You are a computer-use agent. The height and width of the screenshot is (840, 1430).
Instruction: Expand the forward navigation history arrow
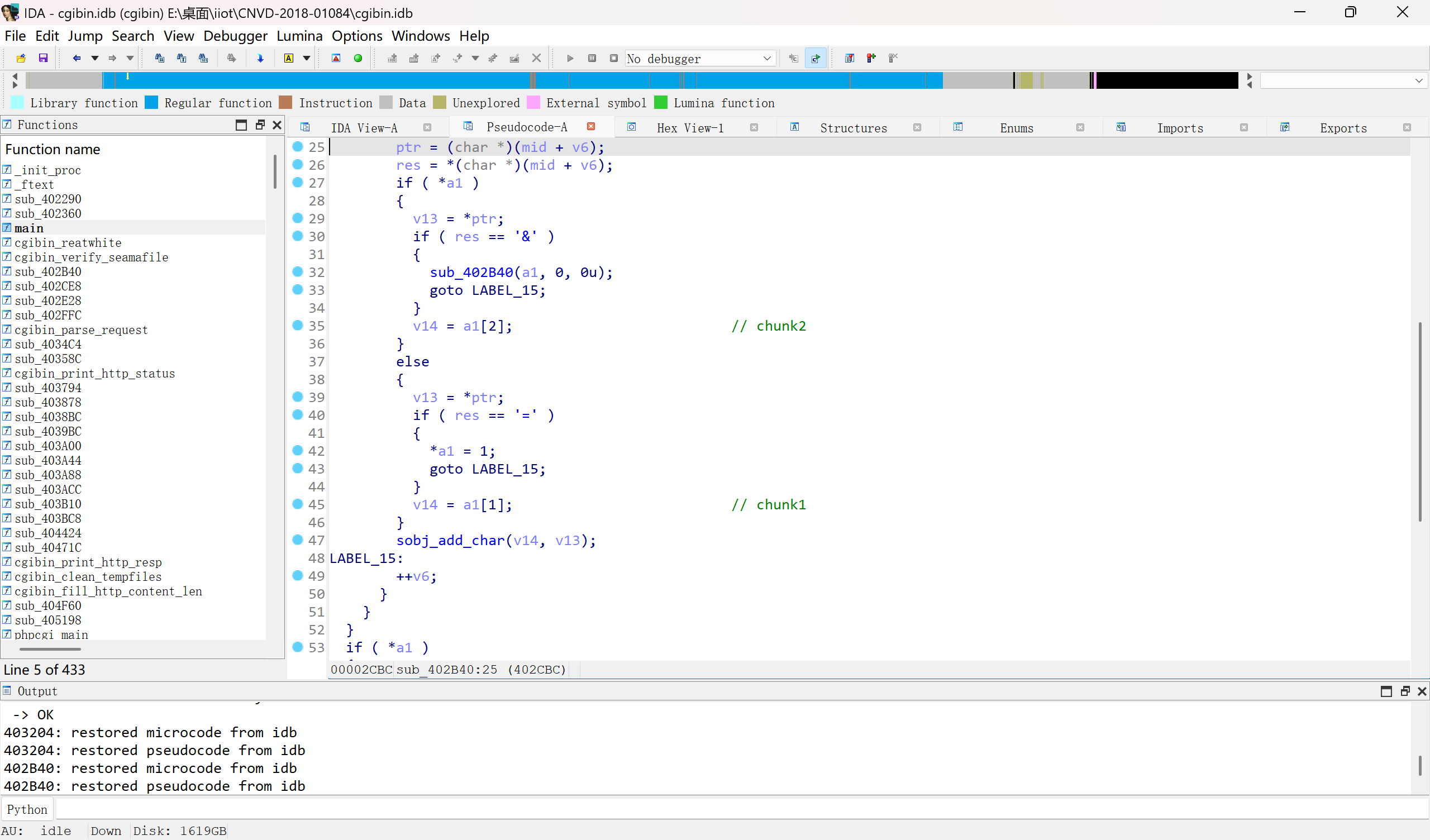tap(130, 58)
